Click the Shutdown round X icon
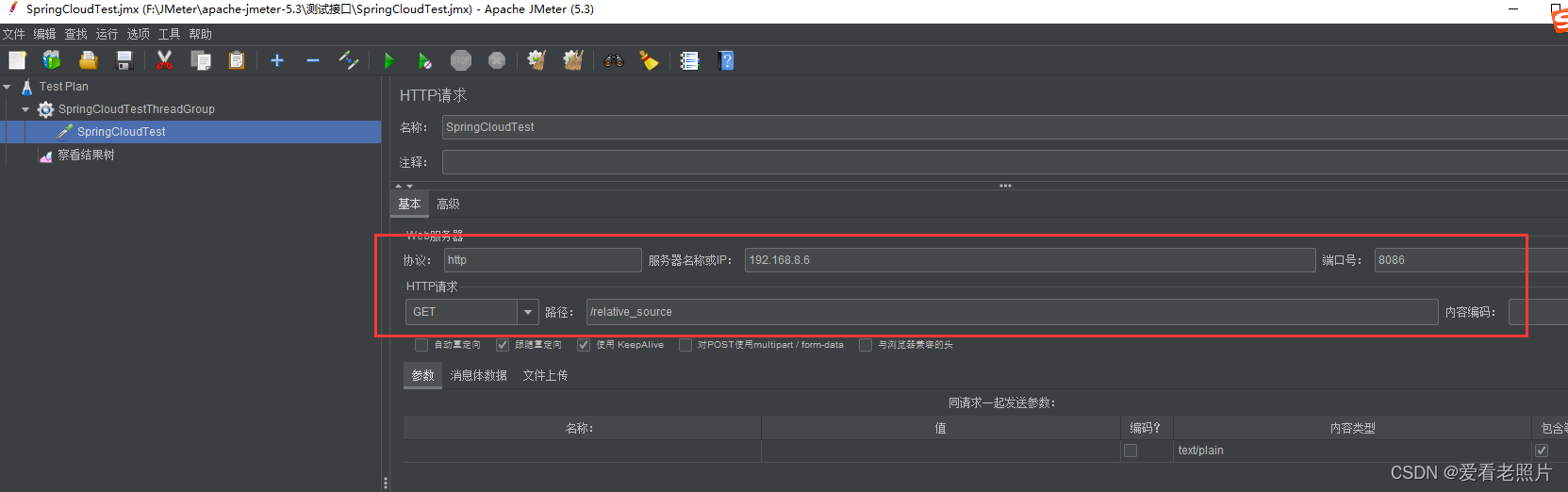The height and width of the screenshot is (492, 1568). click(497, 60)
